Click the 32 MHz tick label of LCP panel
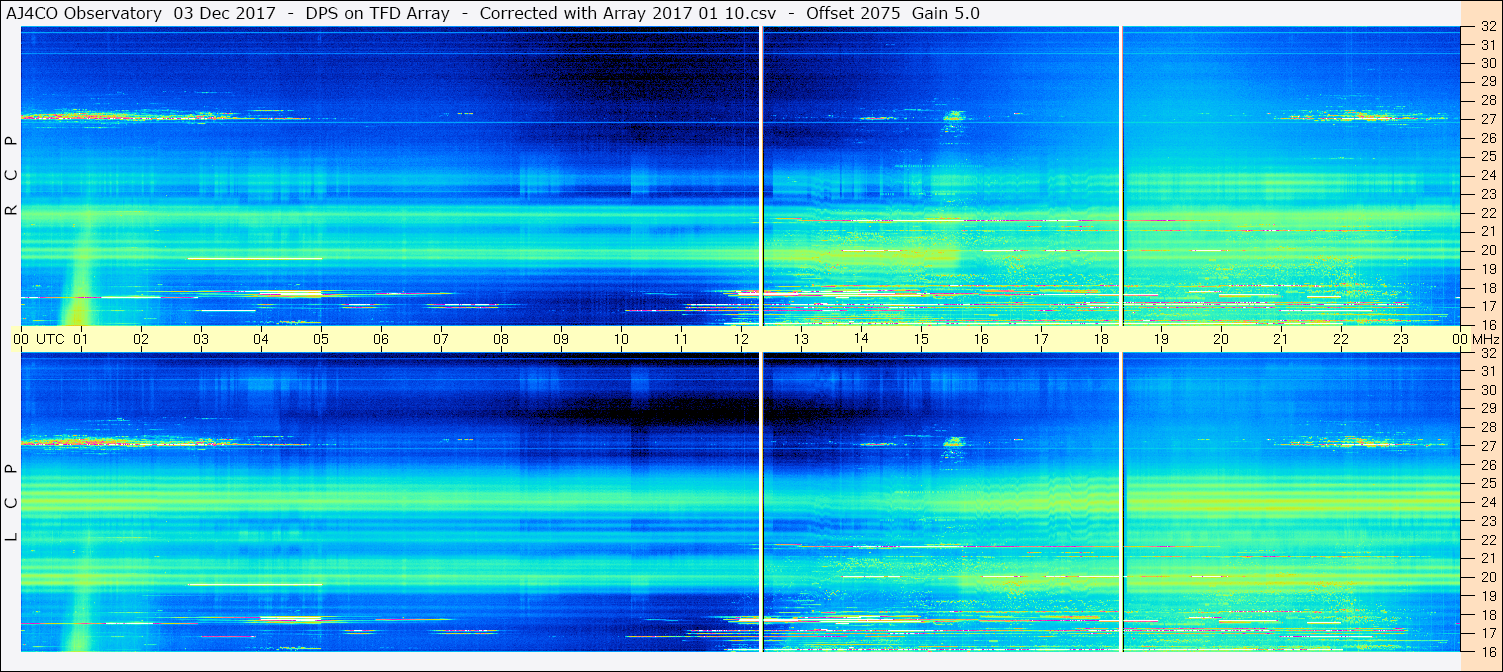Image resolution: width=1503 pixels, height=672 pixels. tap(1487, 353)
